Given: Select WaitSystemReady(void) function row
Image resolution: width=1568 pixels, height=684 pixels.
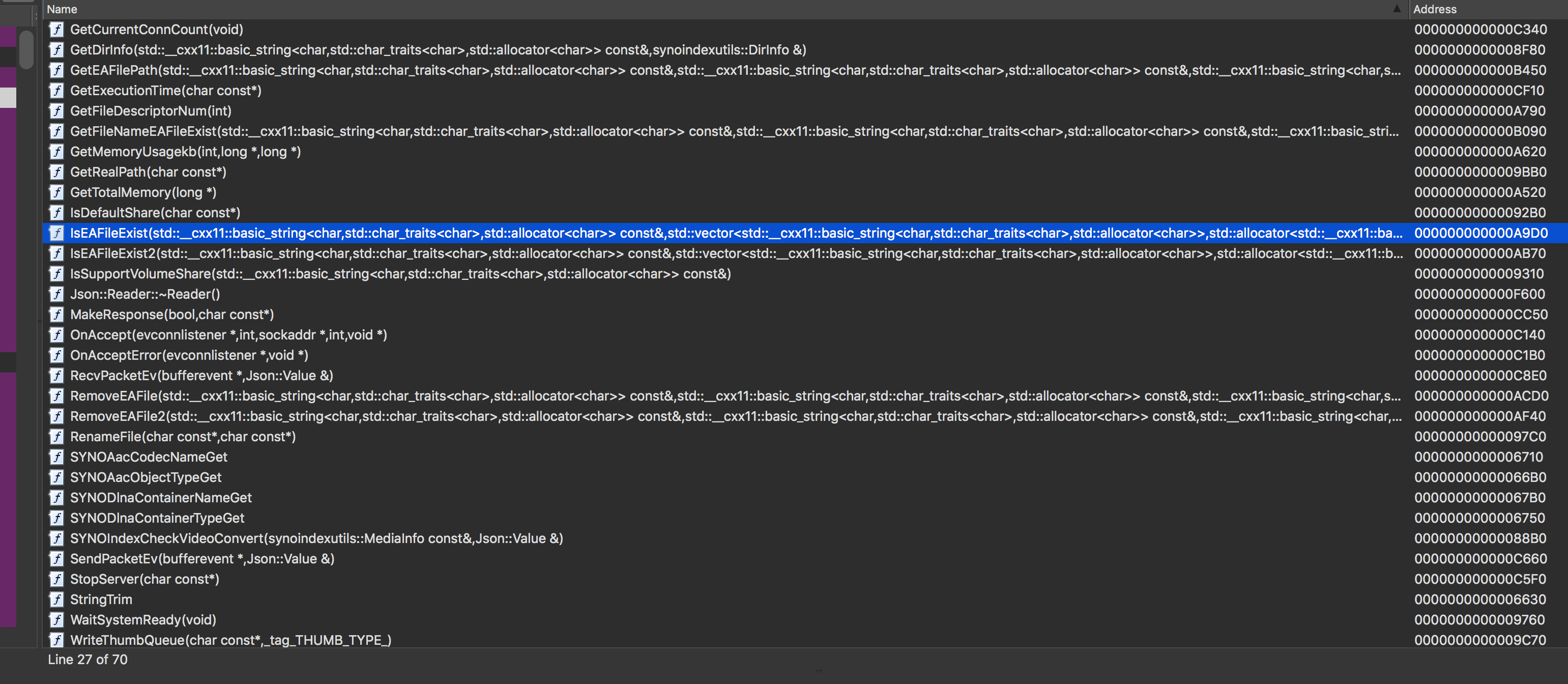Looking at the screenshot, I should click(x=143, y=619).
